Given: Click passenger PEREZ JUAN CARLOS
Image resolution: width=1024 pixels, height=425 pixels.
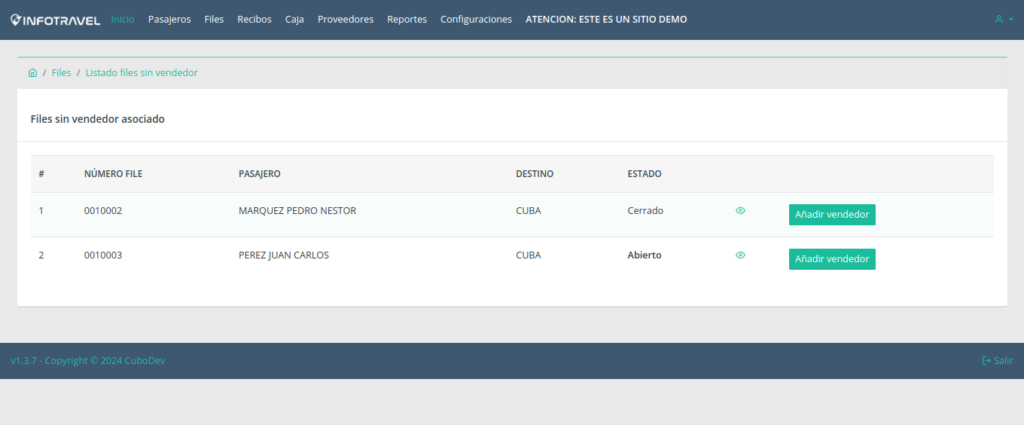Looking at the screenshot, I should (x=284, y=255).
